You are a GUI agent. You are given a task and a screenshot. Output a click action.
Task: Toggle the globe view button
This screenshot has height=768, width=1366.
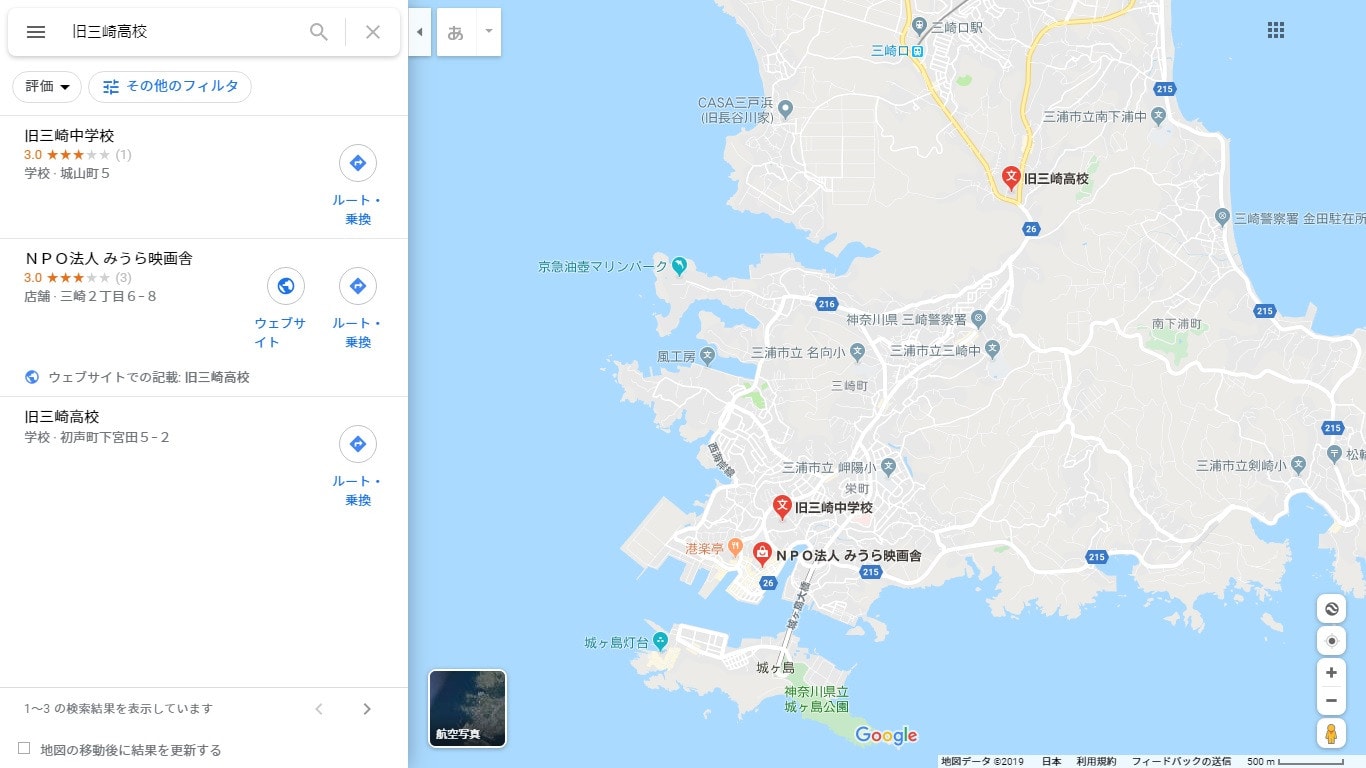pos(1331,609)
